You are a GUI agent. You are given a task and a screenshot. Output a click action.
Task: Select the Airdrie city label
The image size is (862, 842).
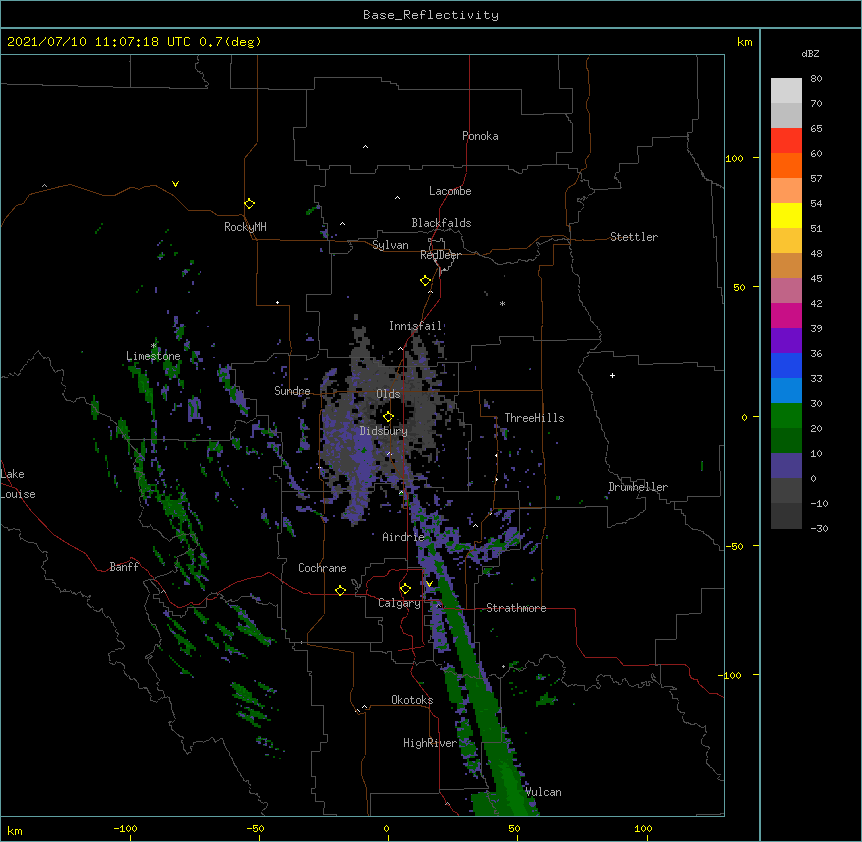(404, 537)
